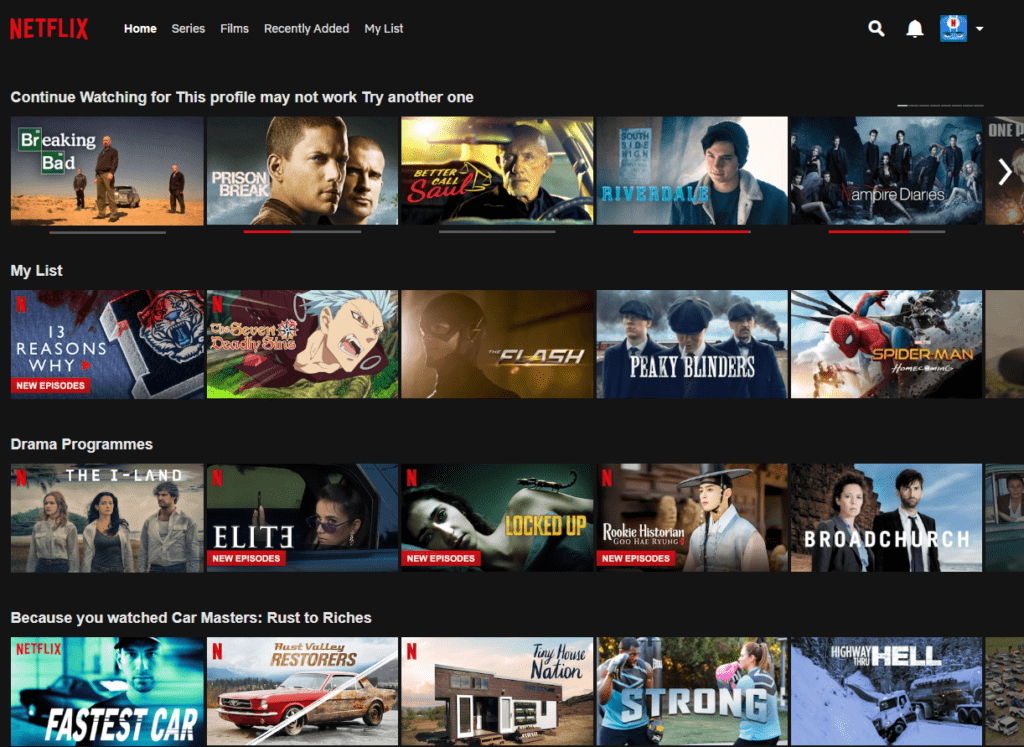Select Recently Added in navigation
Screen dimensions: 1024x747
tap(306, 29)
